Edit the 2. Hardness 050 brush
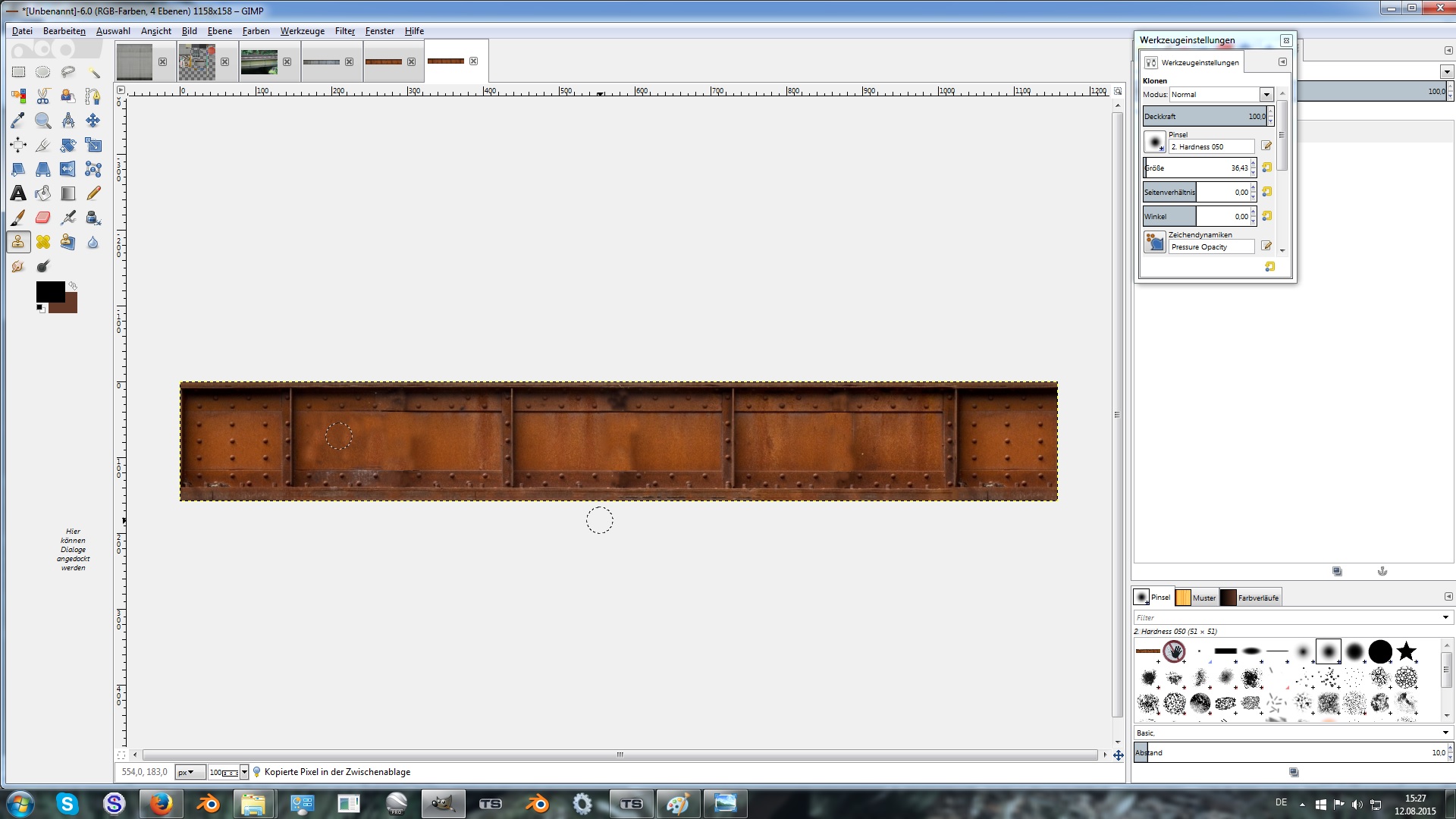1456x819 pixels. pyautogui.click(x=1266, y=146)
